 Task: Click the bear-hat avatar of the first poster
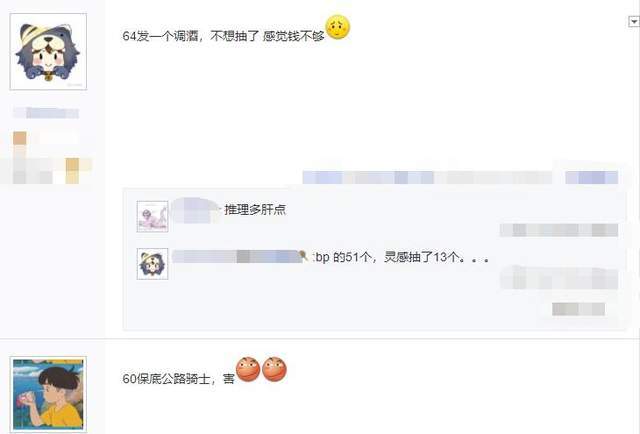[48, 51]
